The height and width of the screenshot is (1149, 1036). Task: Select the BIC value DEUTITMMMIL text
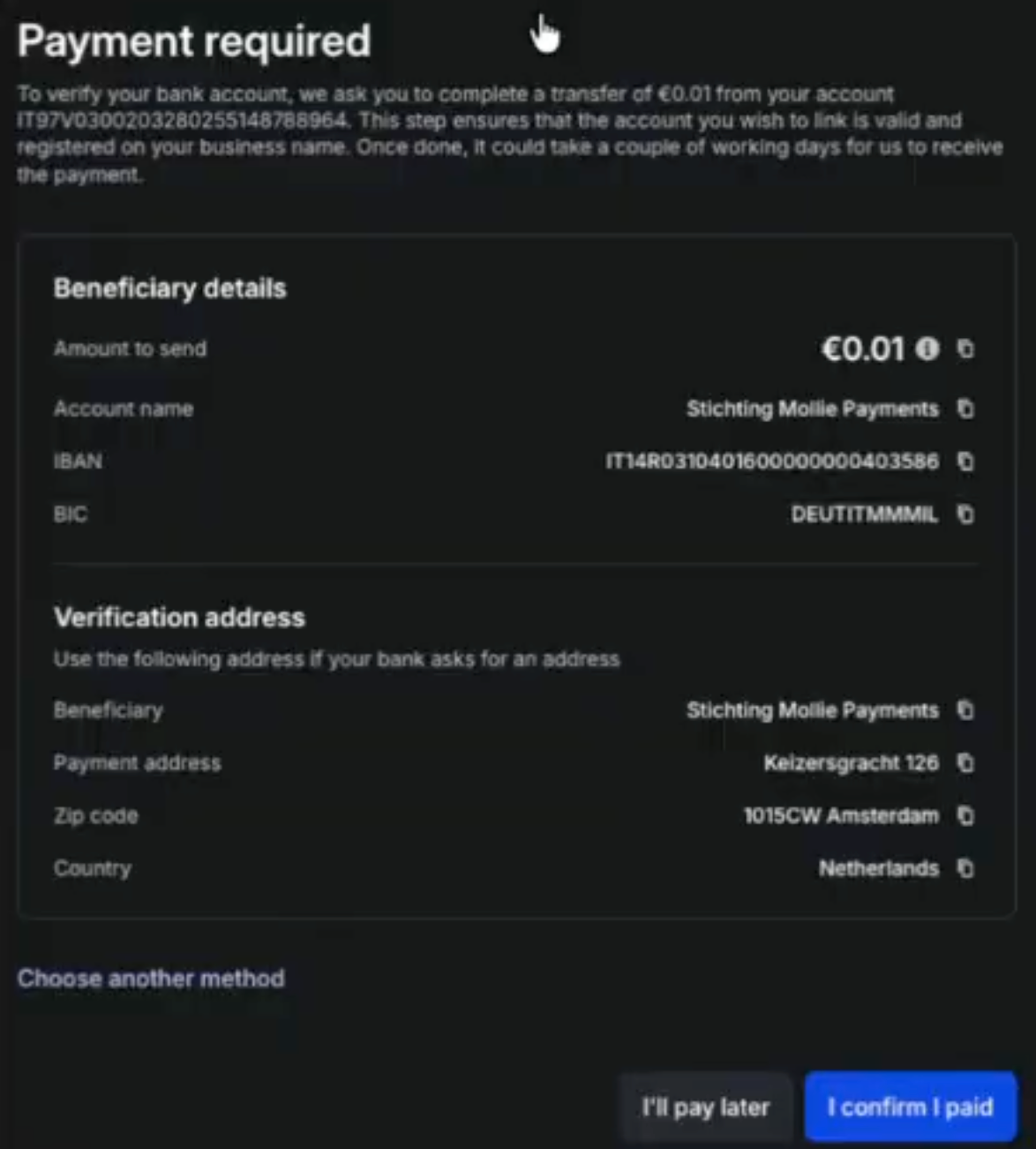point(865,514)
